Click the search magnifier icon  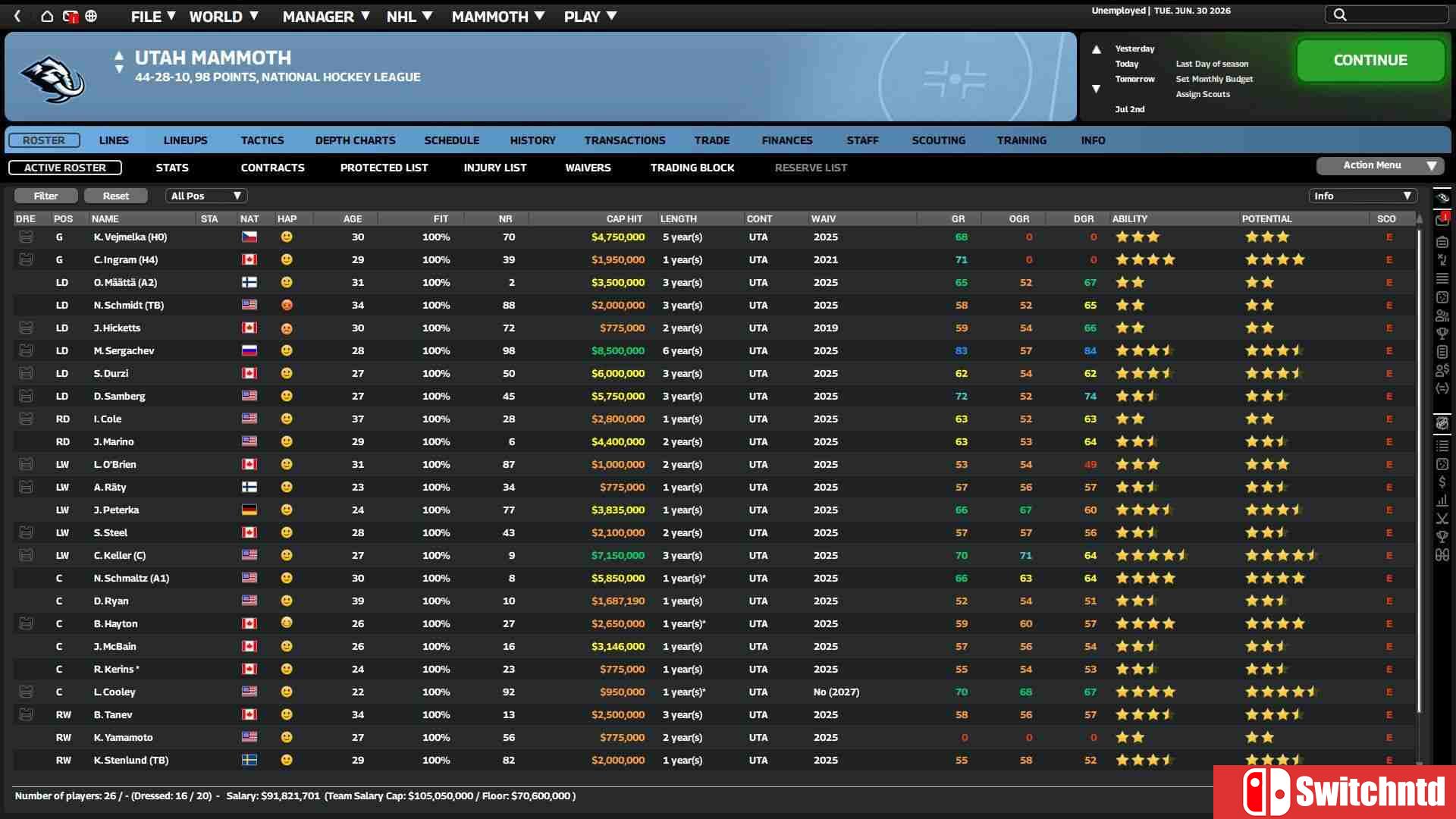1340,14
